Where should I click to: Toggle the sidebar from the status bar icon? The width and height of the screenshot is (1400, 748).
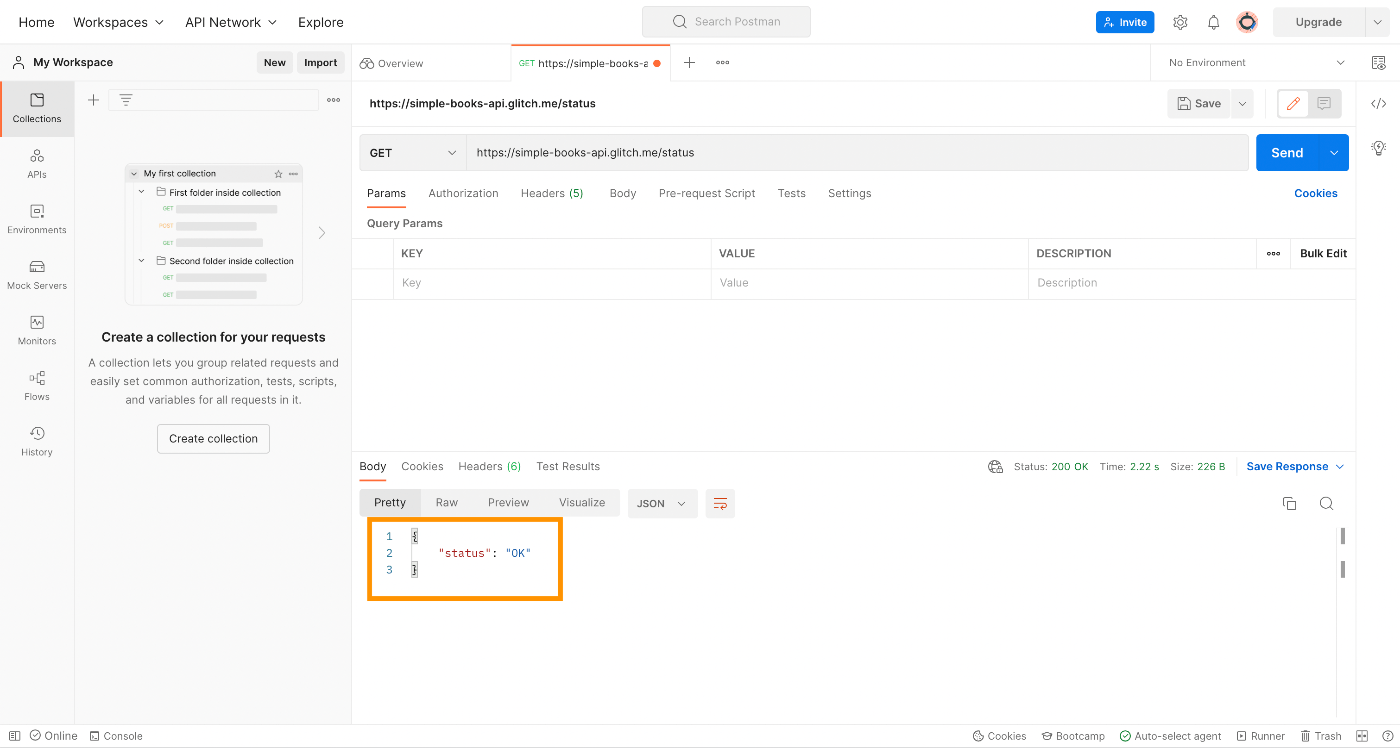tap(14, 736)
